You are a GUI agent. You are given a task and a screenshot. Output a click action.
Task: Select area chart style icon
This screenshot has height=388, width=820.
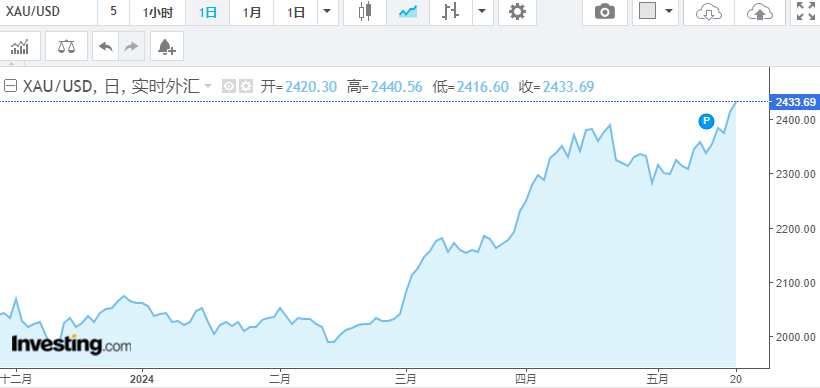pos(407,12)
